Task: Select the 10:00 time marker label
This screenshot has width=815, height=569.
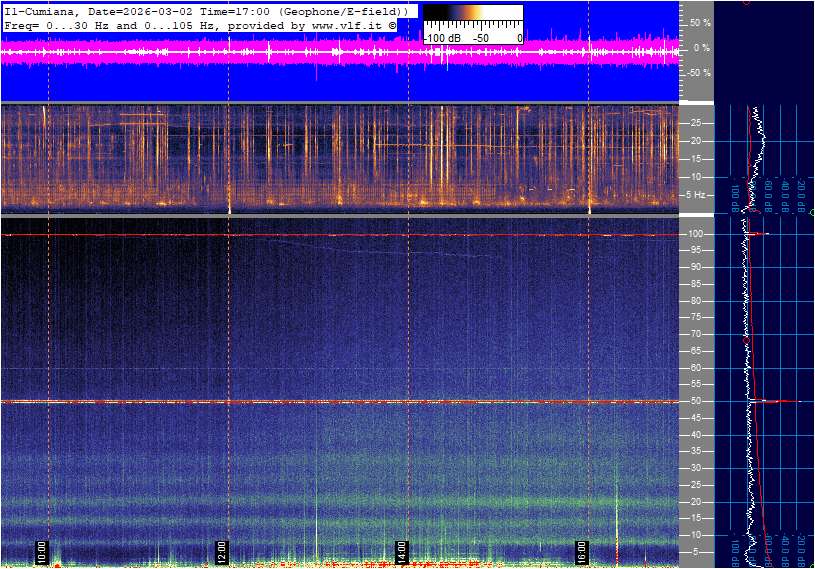Action: click(41, 552)
